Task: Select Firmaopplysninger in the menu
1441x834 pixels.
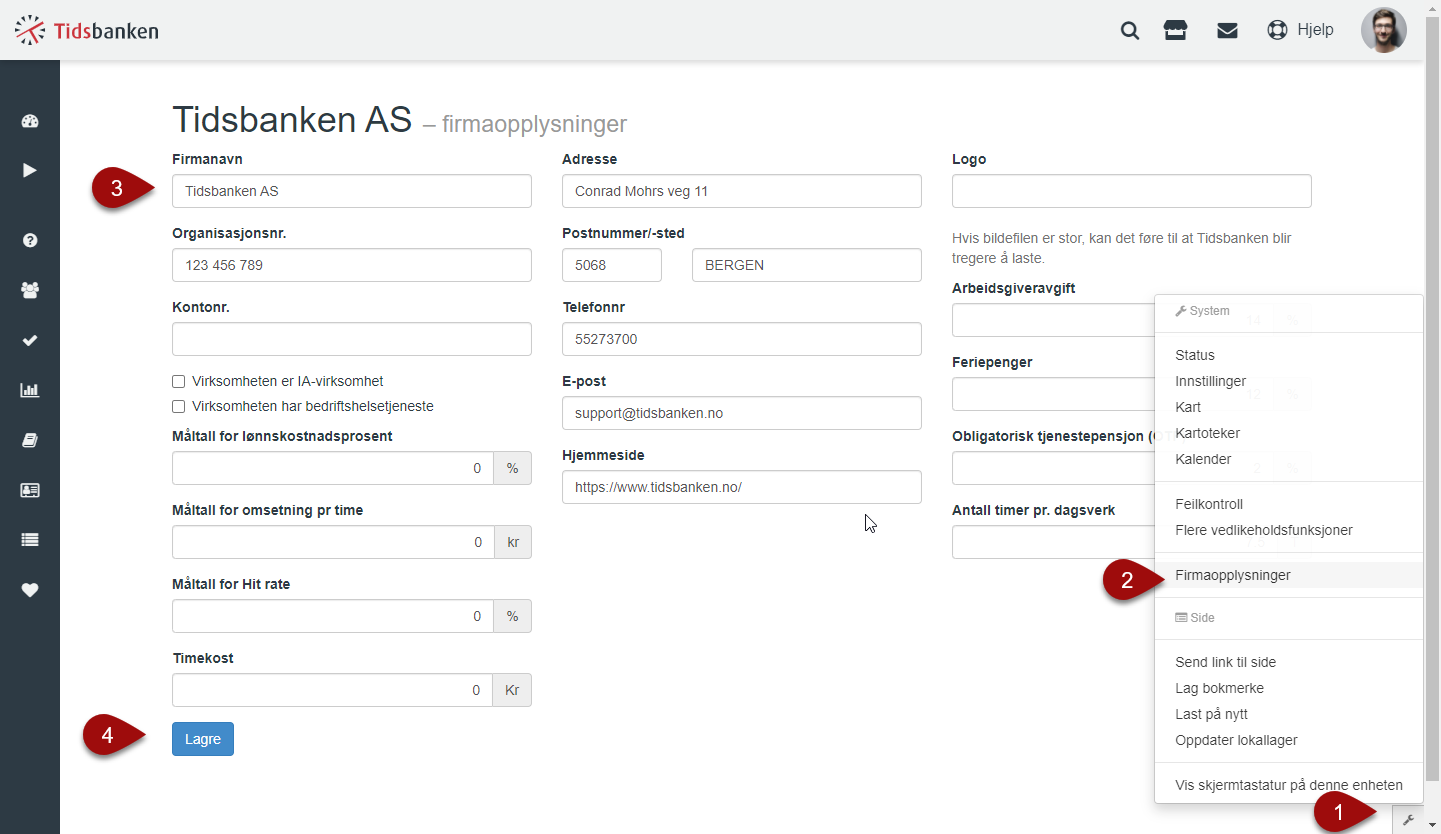Action: tap(1288, 575)
